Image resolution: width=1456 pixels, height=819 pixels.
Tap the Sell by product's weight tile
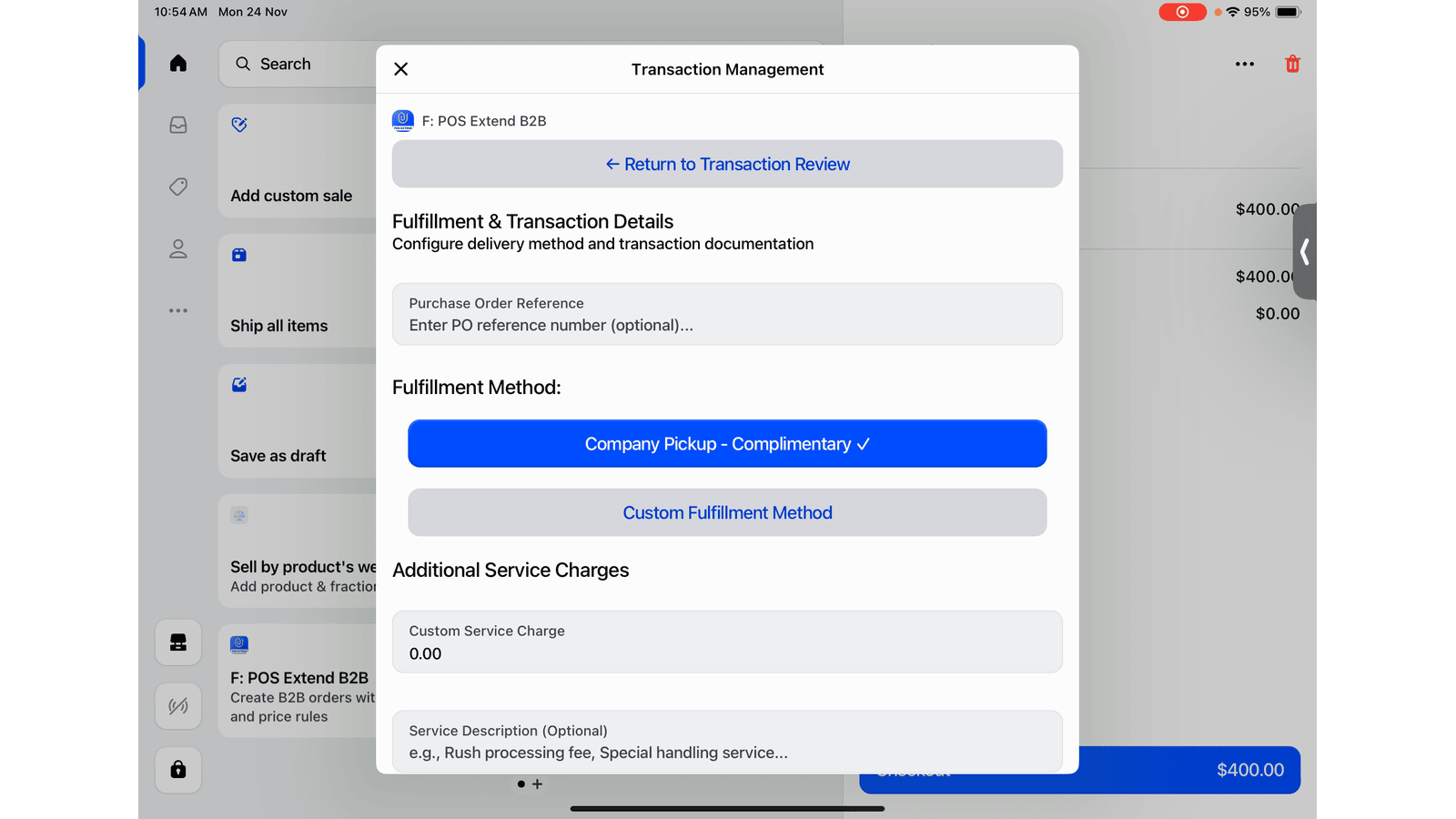pos(298,551)
